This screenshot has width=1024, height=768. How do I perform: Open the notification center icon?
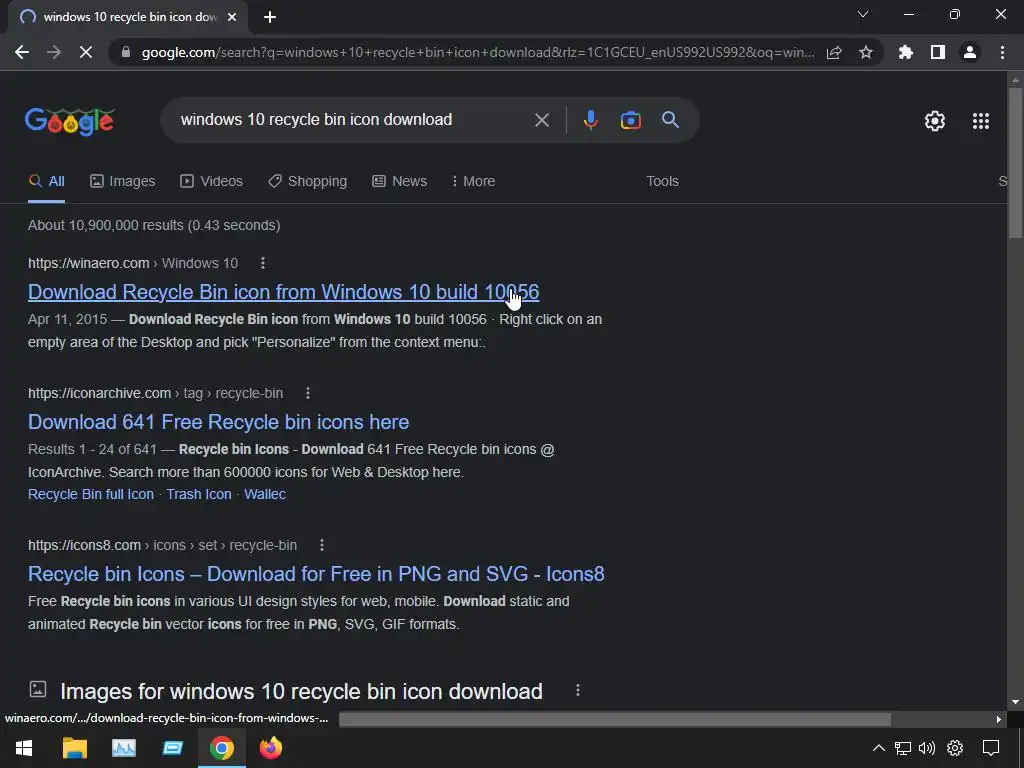click(991, 748)
